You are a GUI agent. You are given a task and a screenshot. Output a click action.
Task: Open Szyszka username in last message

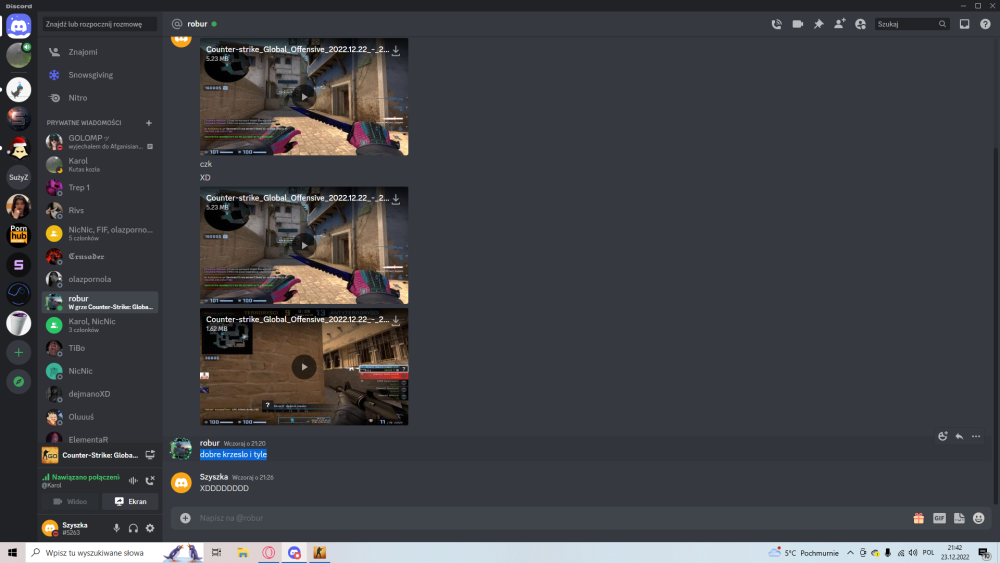[214, 477]
